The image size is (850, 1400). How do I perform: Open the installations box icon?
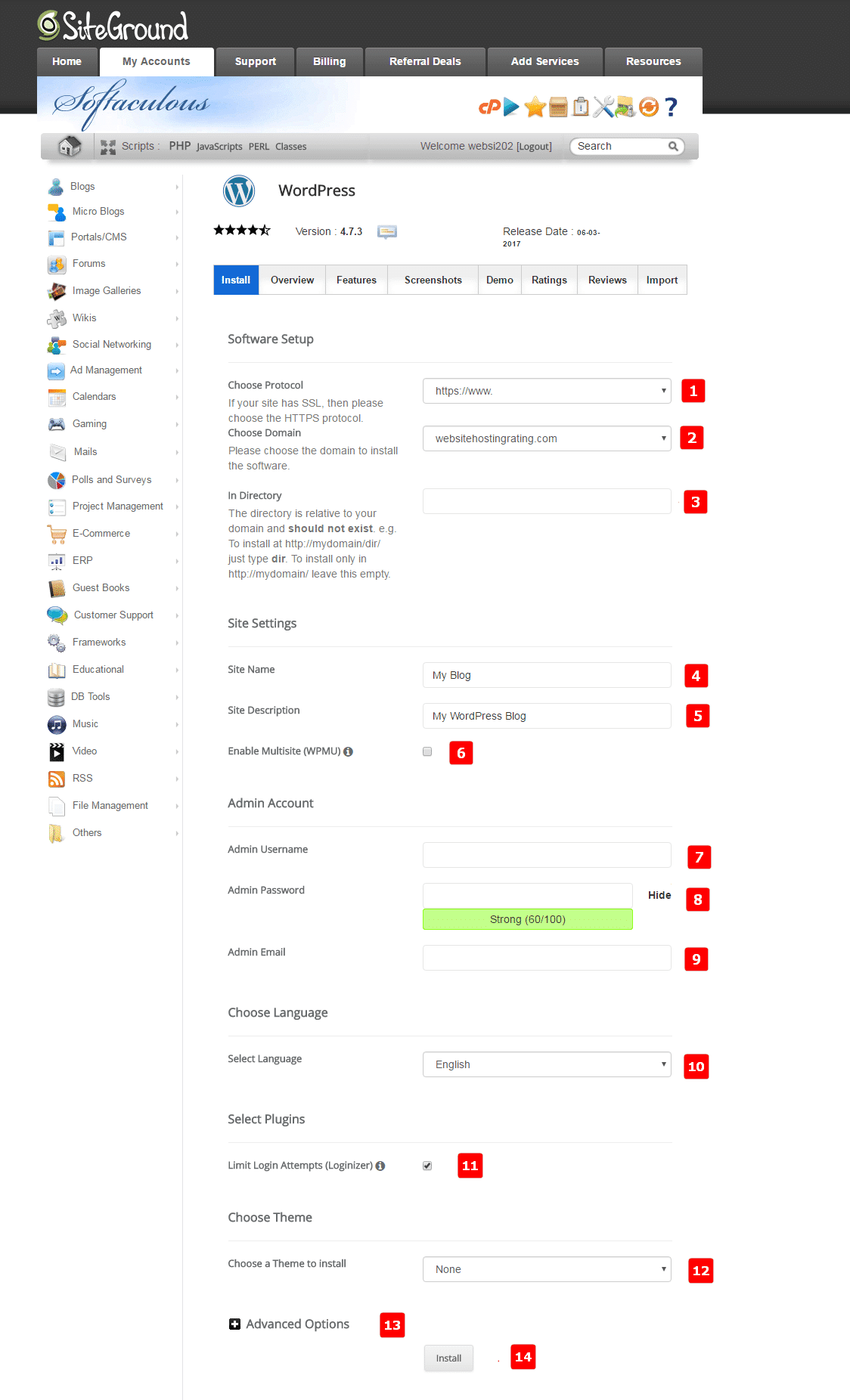(x=558, y=107)
